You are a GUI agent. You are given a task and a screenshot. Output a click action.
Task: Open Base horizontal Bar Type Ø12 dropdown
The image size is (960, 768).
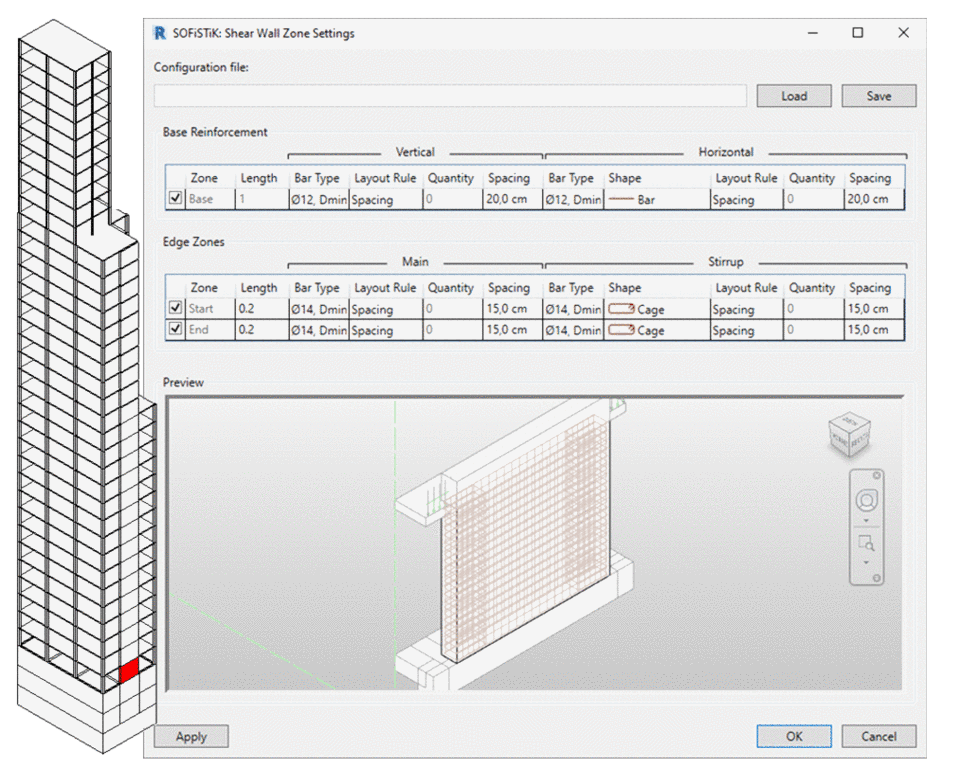[x=573, y=200]
